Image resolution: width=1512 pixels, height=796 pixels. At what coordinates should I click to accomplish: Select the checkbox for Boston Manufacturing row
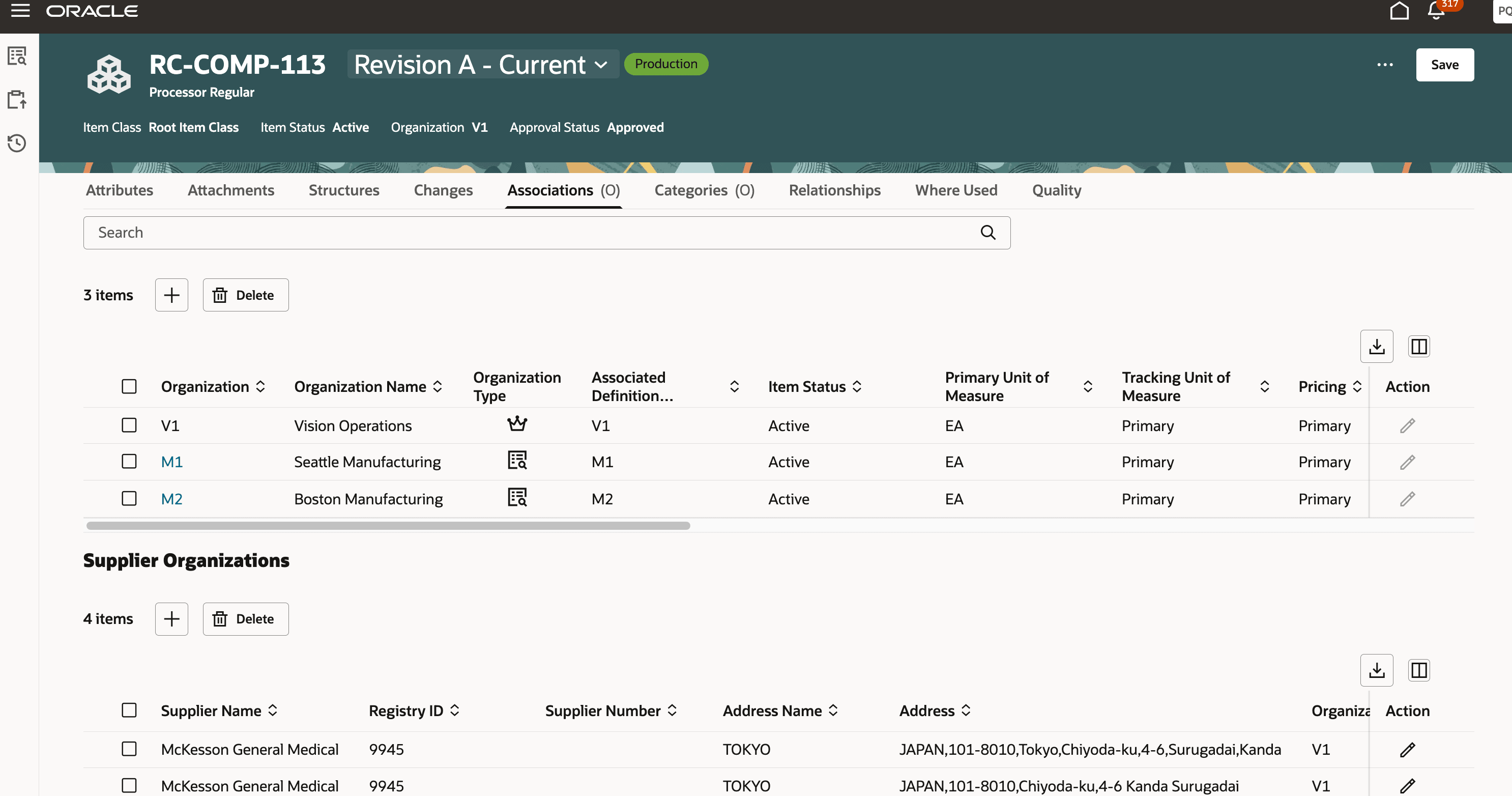pyautogui.click(x=129, y=498)
